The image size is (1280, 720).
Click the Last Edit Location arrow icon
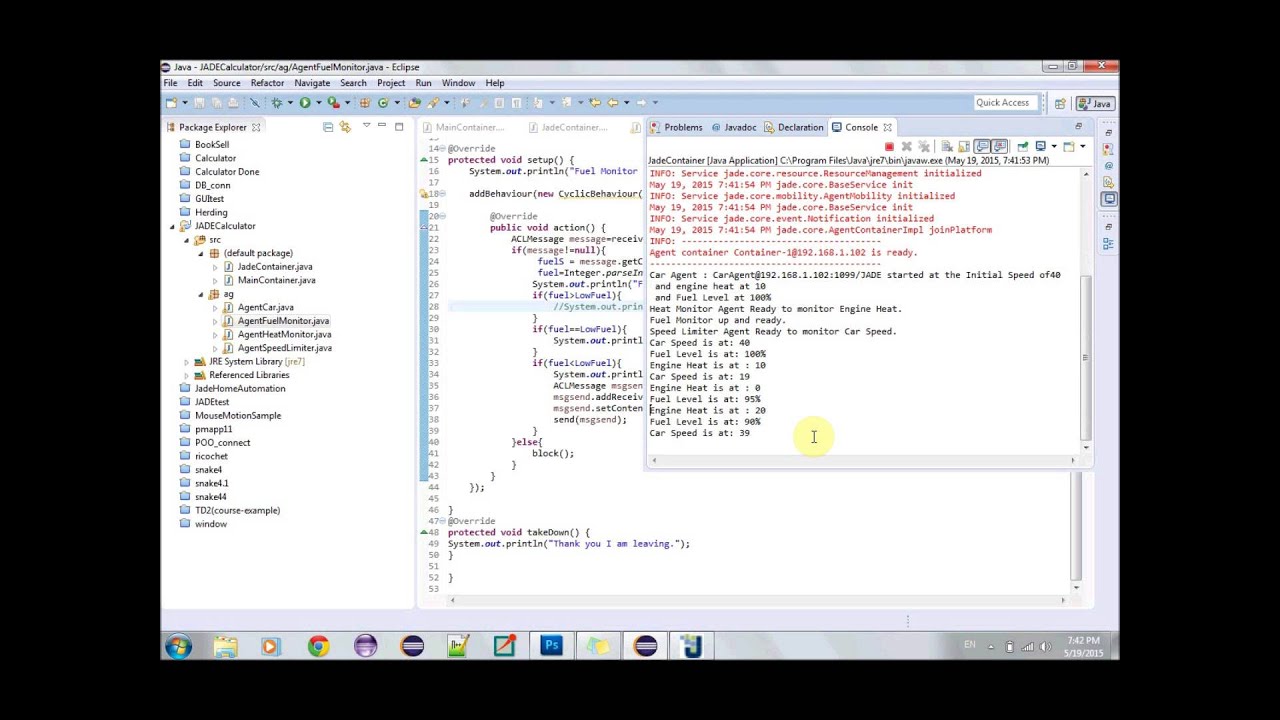tap(595, 102)
